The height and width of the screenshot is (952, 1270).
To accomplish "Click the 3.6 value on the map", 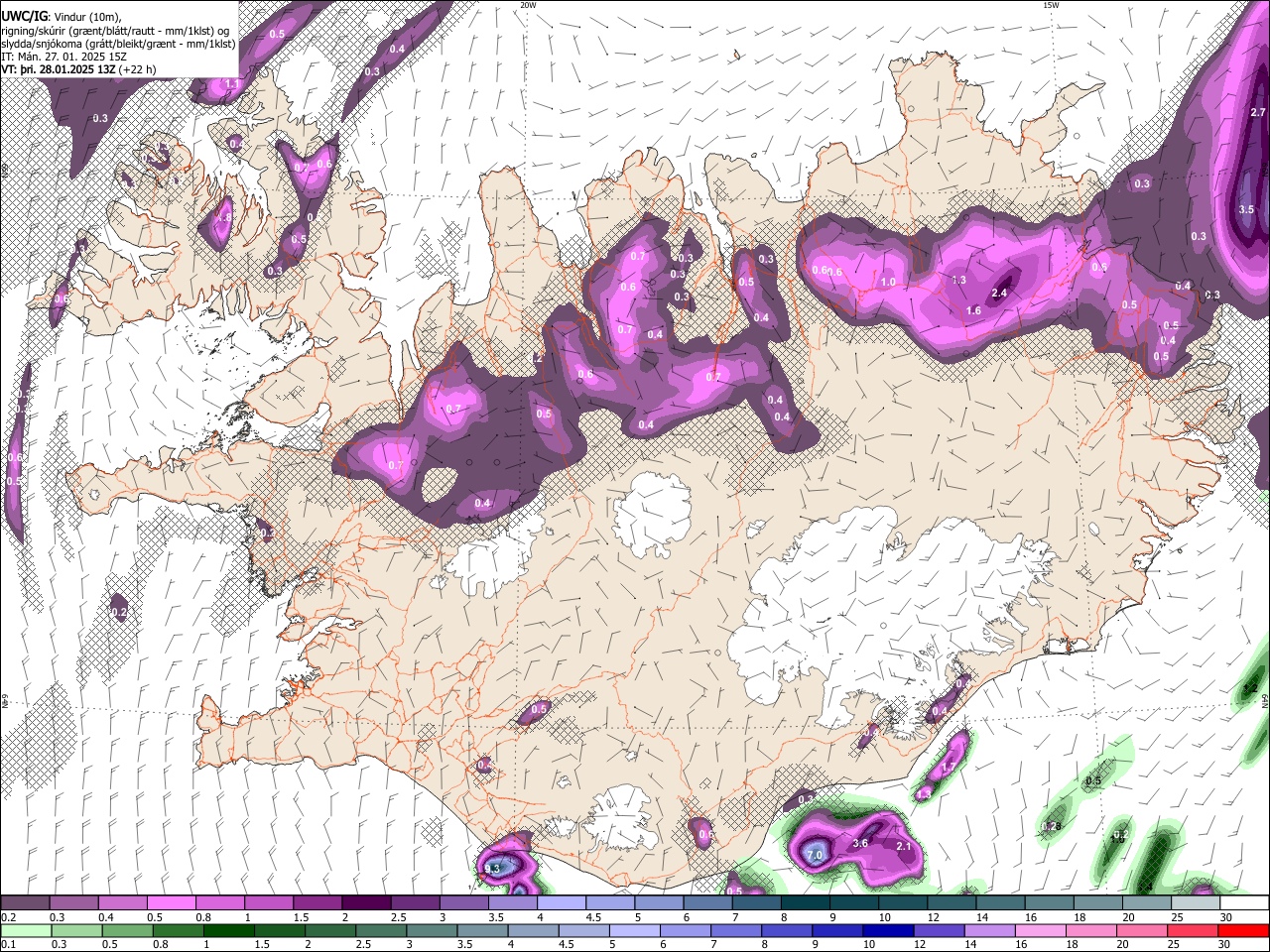I will tap(860, 843).
